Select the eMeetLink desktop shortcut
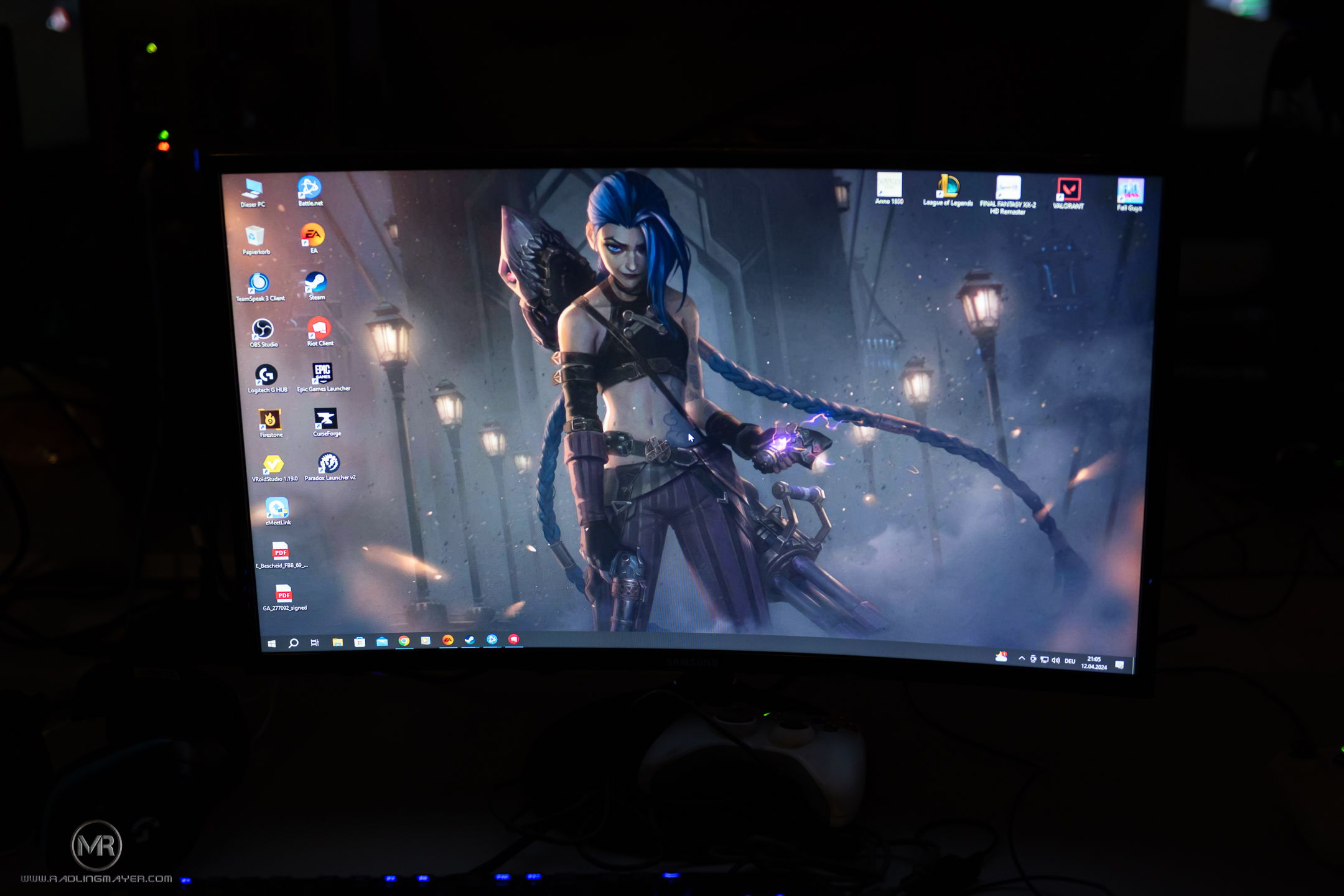 pos(278,511)
